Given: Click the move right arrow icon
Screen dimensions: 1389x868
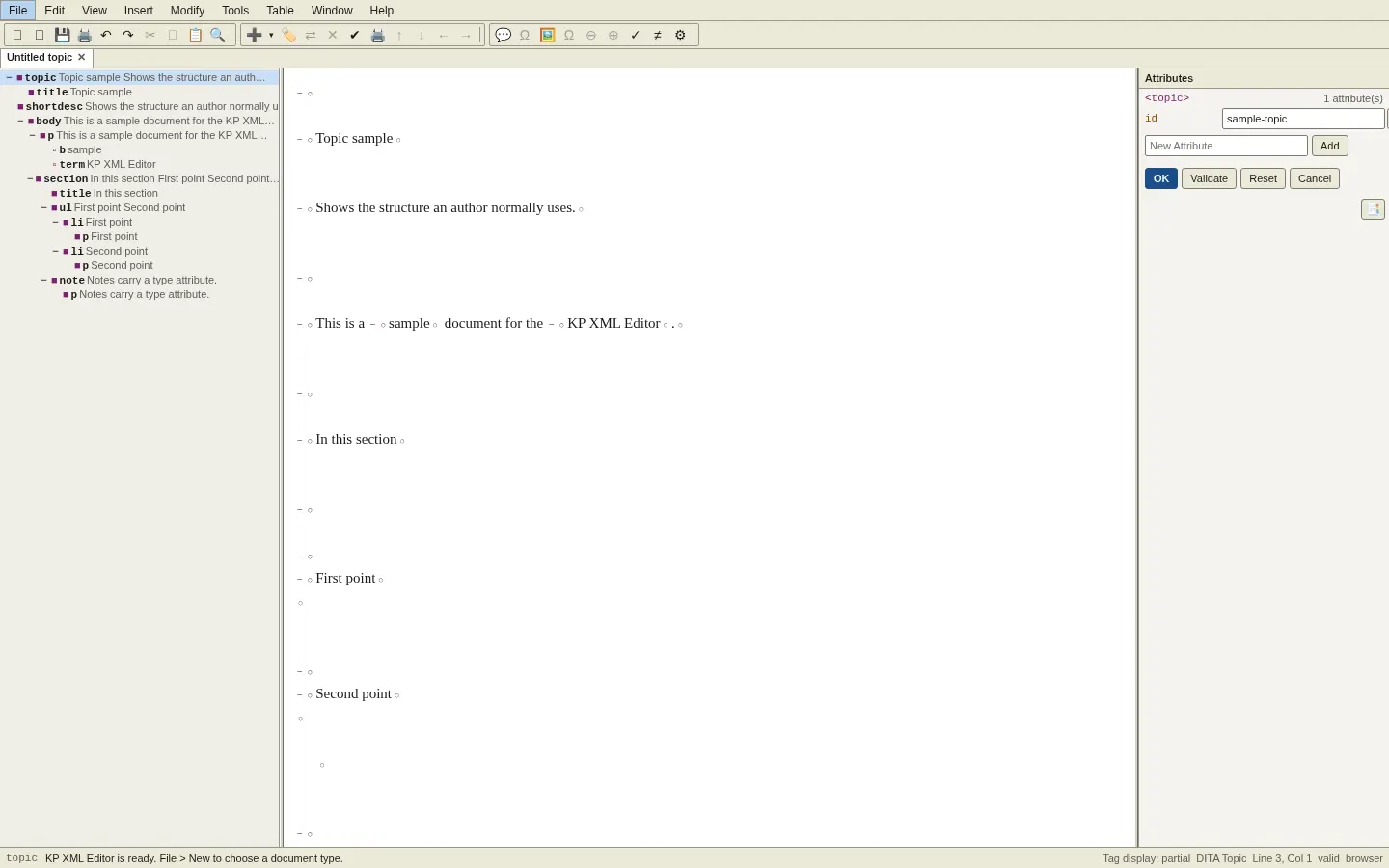Looking at the screenshot, I should (x=466, y=35).
